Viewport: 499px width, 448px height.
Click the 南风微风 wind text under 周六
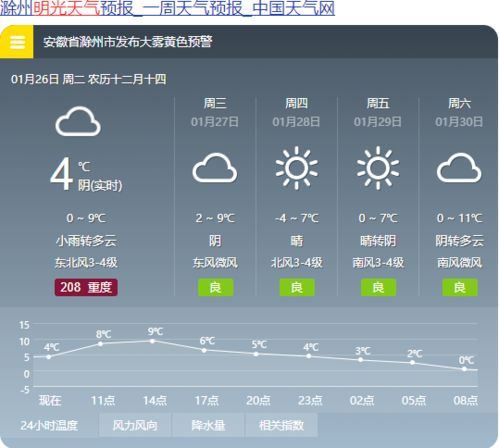[459, 263]
